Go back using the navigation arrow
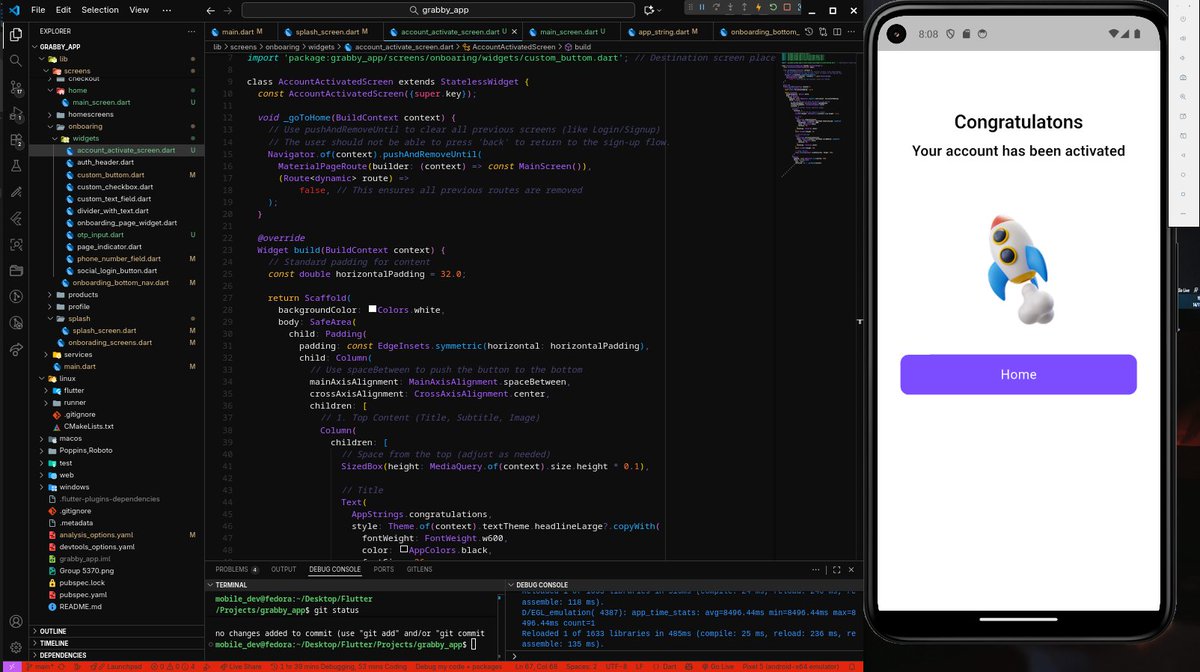Screen dimensions: 1200x672 pyautogui.click(x=209, y=10)
